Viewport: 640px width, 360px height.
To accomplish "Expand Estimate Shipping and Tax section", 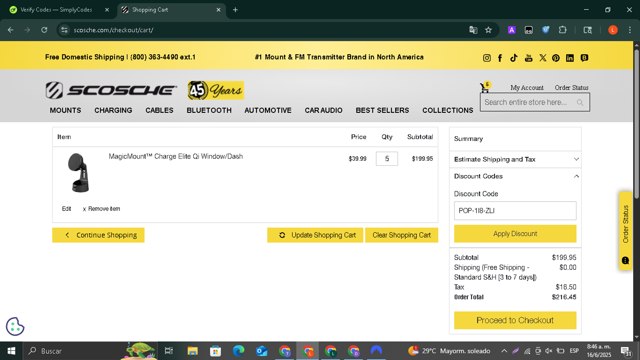I will [x=515, y=159].
